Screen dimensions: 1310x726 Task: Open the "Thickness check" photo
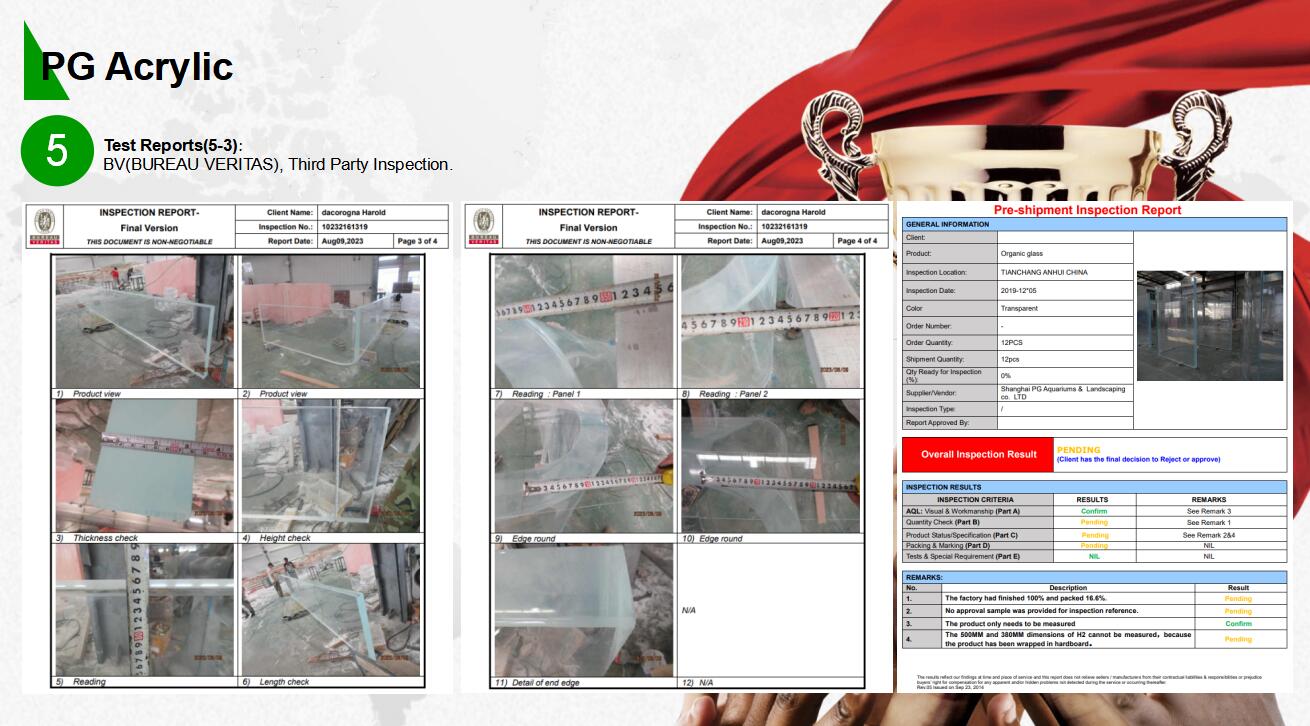point(144,465)
